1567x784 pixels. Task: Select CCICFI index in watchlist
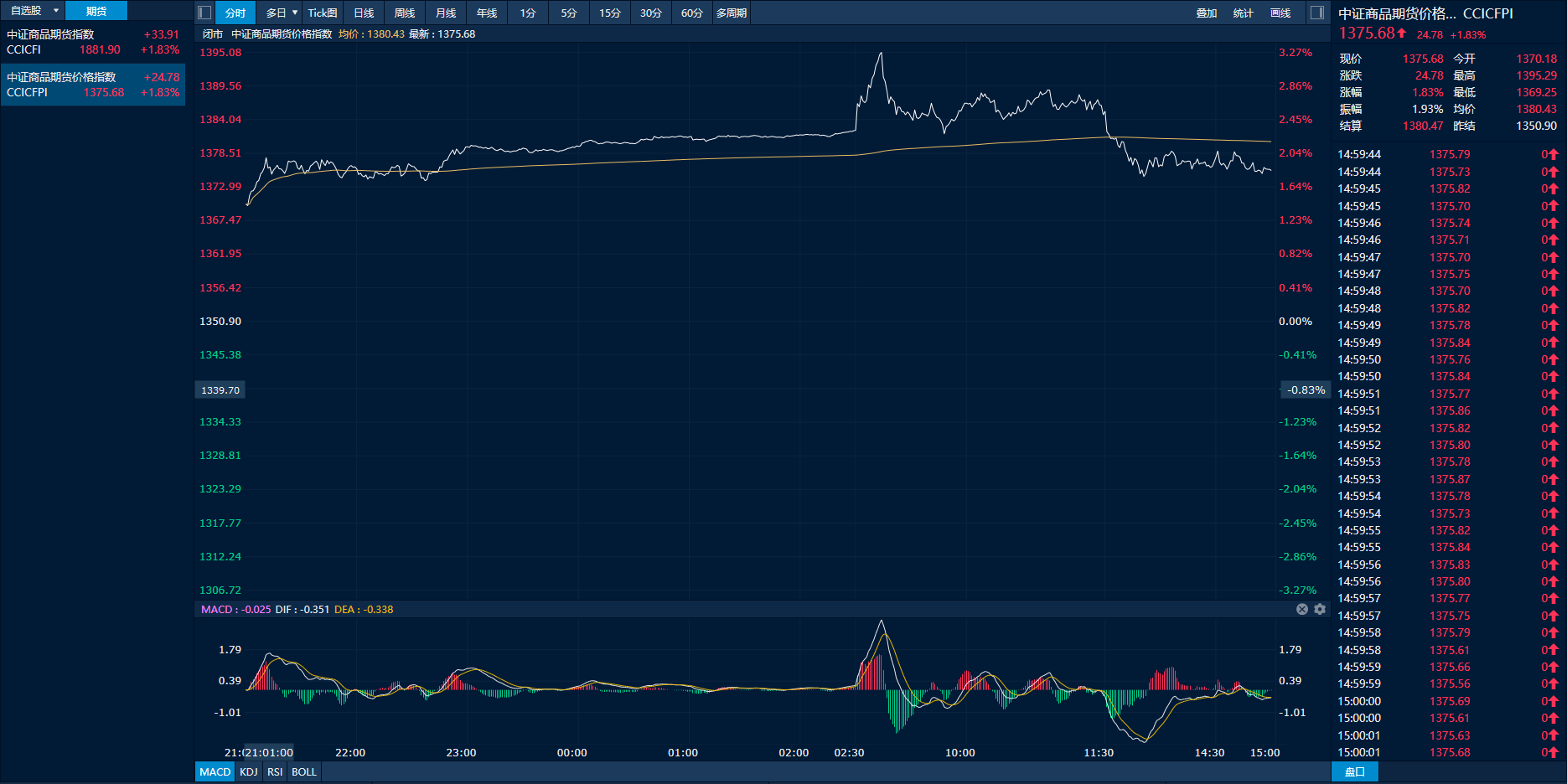[92, 42]
